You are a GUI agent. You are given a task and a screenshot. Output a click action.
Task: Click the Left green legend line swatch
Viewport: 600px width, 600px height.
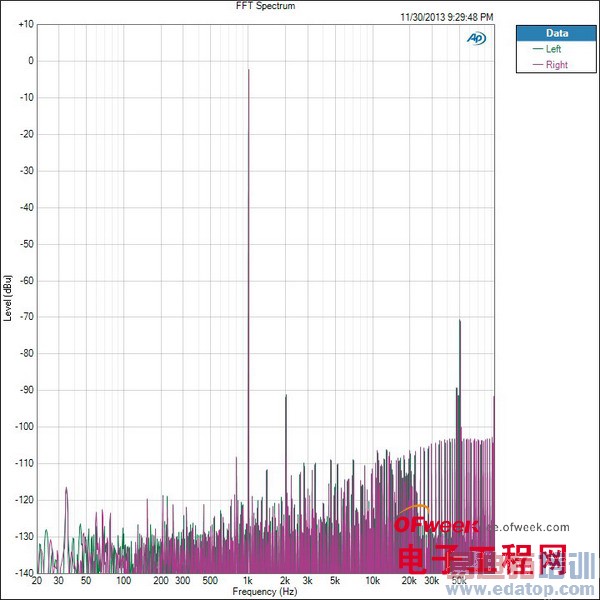pos(538,49)
